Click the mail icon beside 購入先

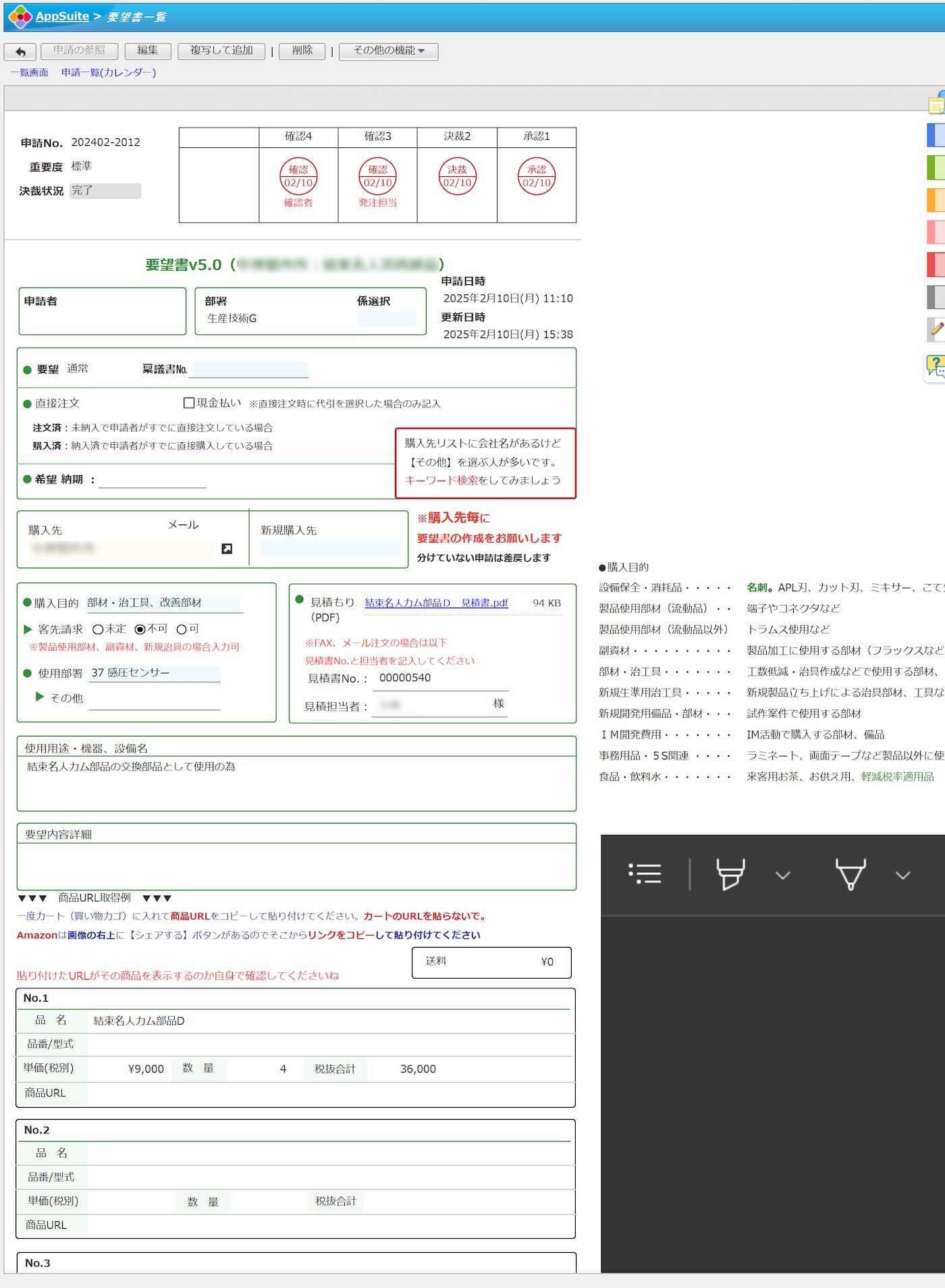[227, 549]
